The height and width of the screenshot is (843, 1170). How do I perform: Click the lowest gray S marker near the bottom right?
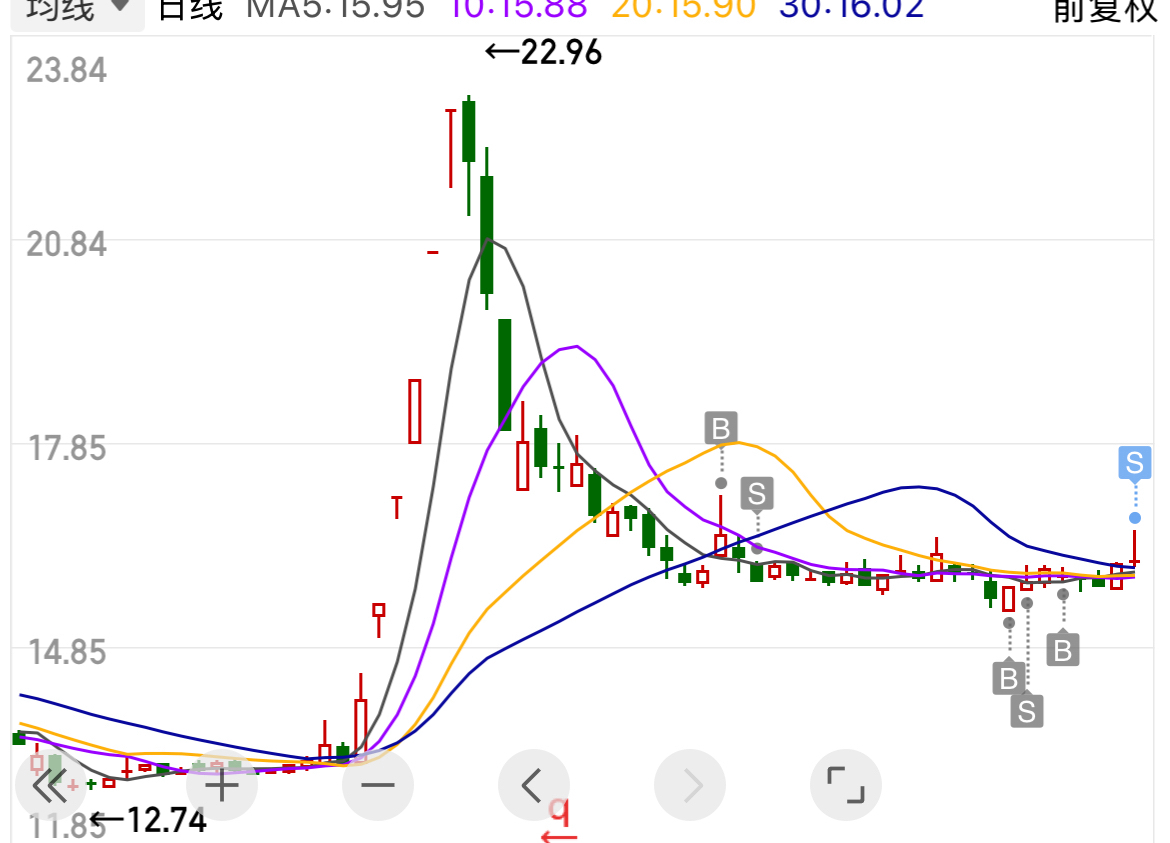1027,712
